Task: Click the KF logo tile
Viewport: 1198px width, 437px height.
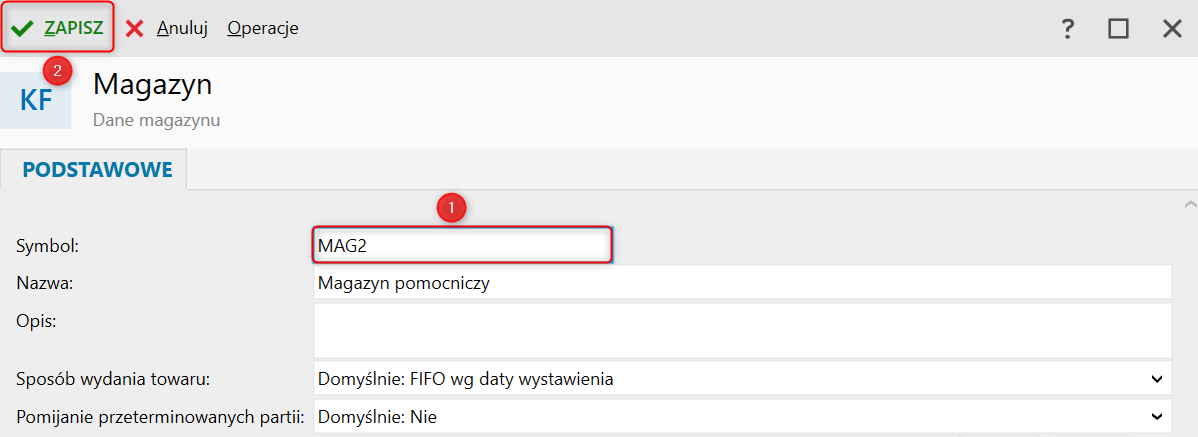Action: (36, 101)
